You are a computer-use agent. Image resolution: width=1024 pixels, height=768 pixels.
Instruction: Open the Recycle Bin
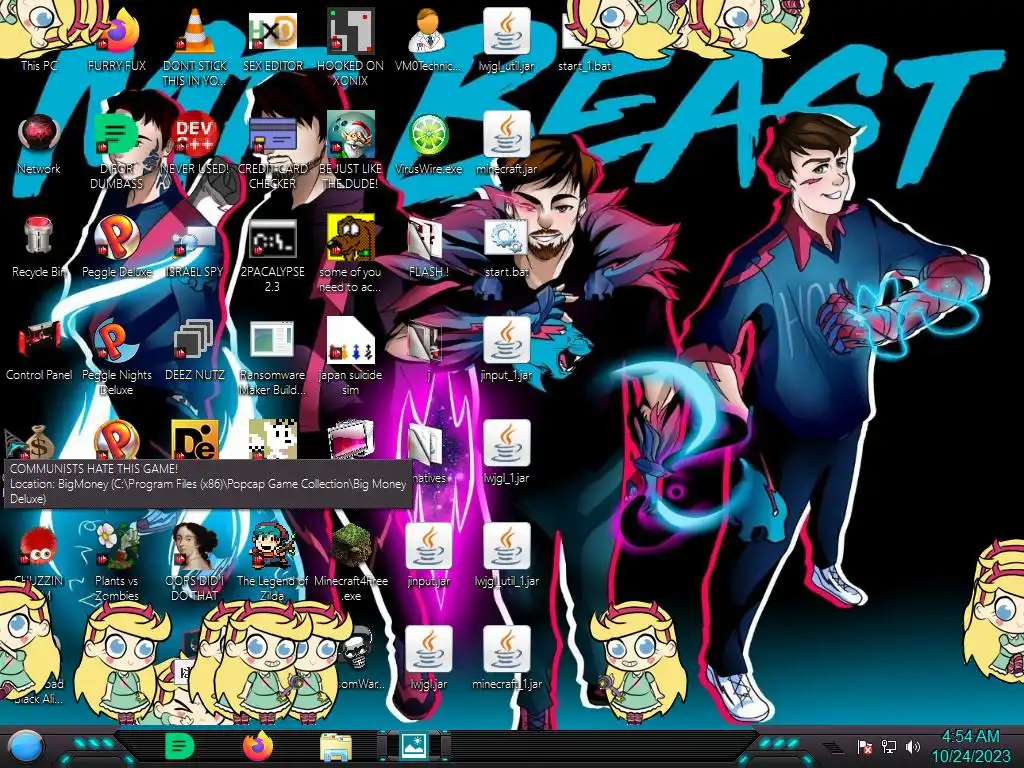point(39,248)
